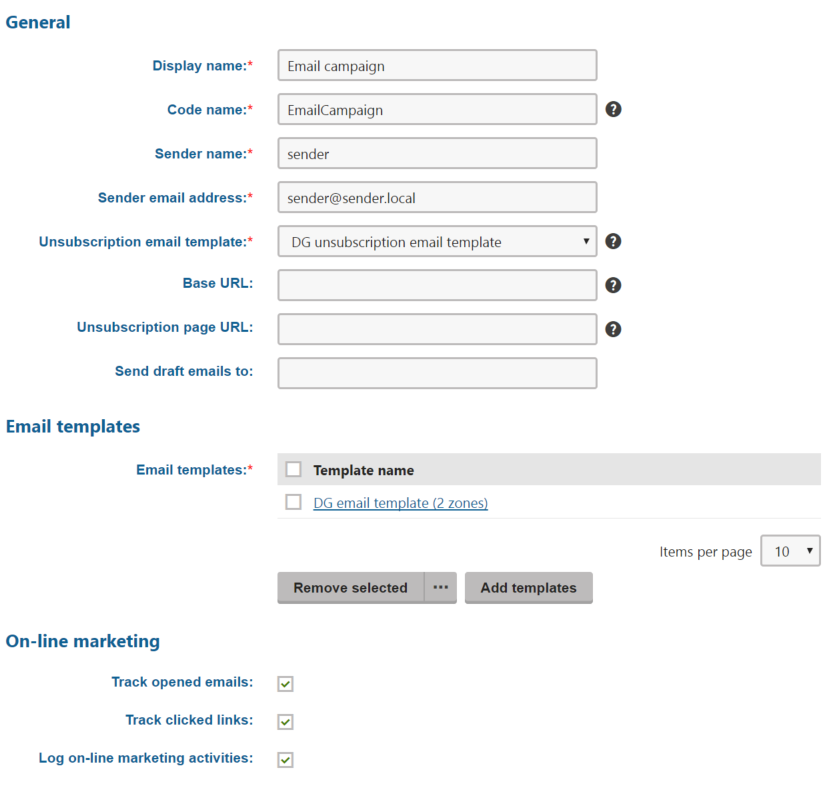Viewport: 829px width, 789px height.
Task: Click the ellipsis actions button near Remove selected
Action: tap(440, 588)
